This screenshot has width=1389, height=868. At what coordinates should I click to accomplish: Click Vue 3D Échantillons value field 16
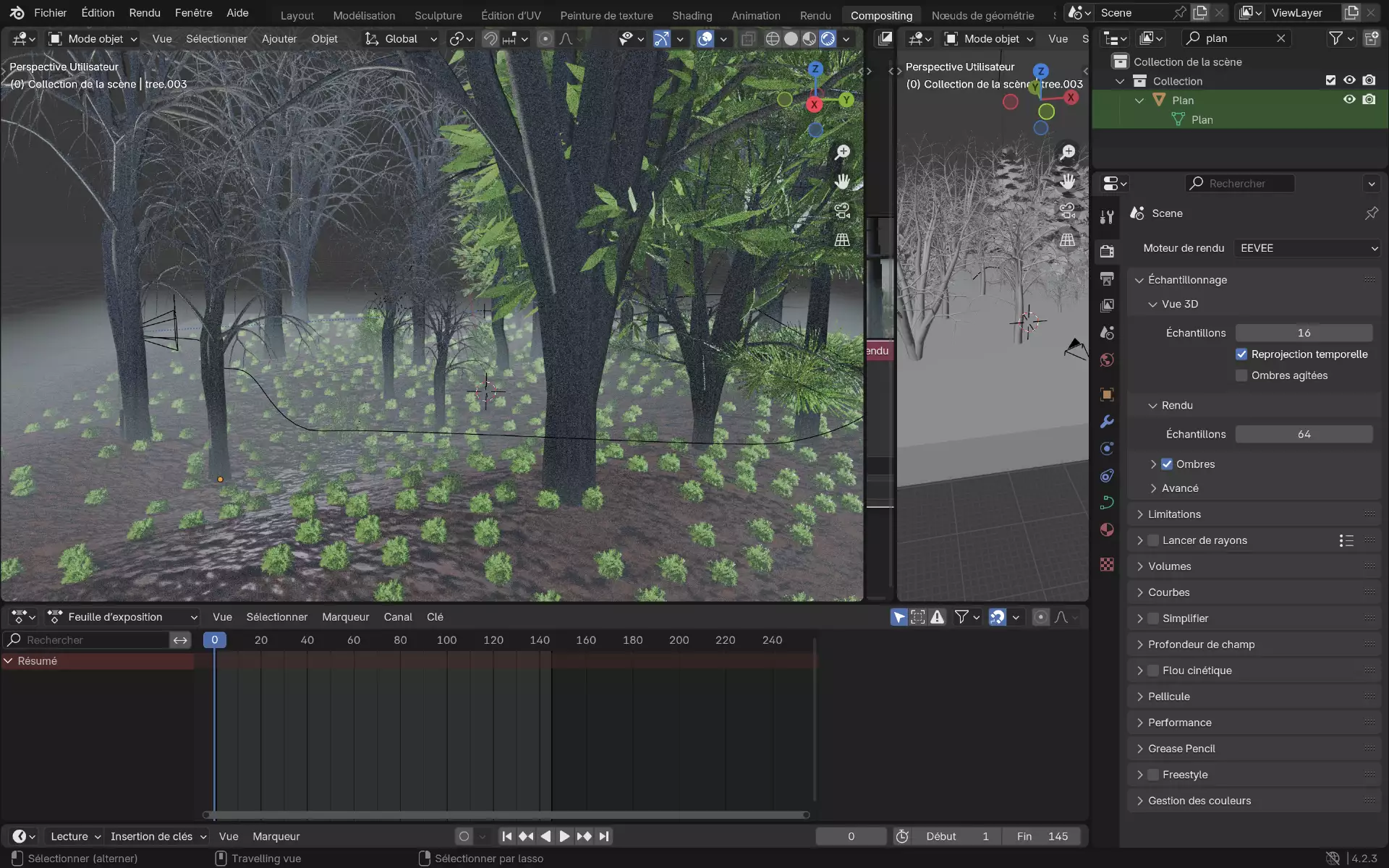tap(1304, 333)
